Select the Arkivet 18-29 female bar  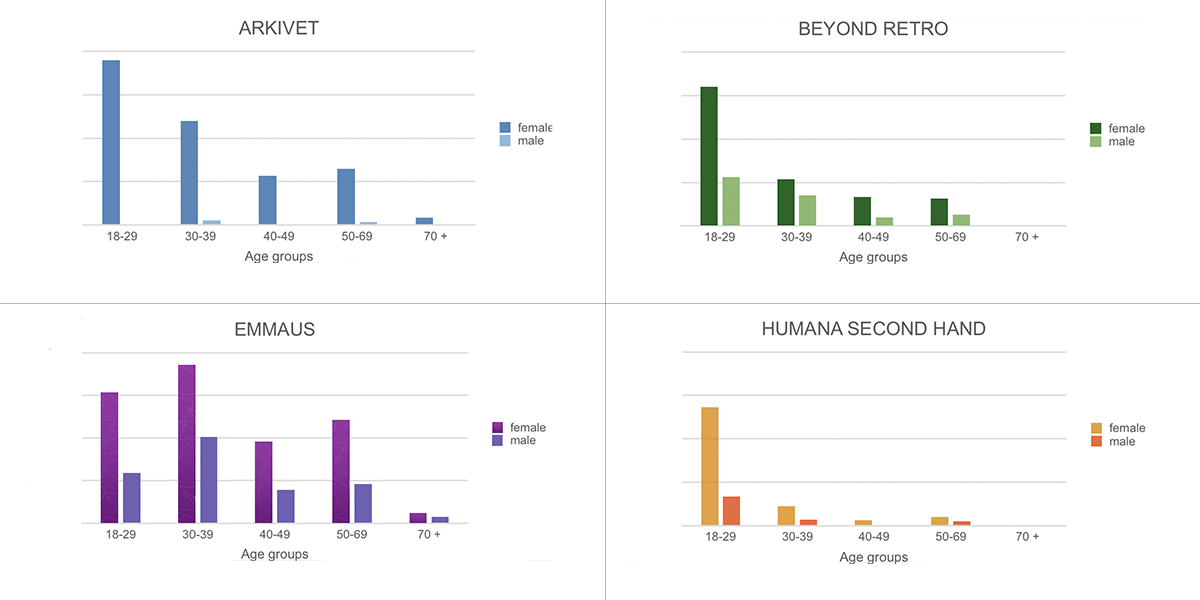(x=111, y=143)
